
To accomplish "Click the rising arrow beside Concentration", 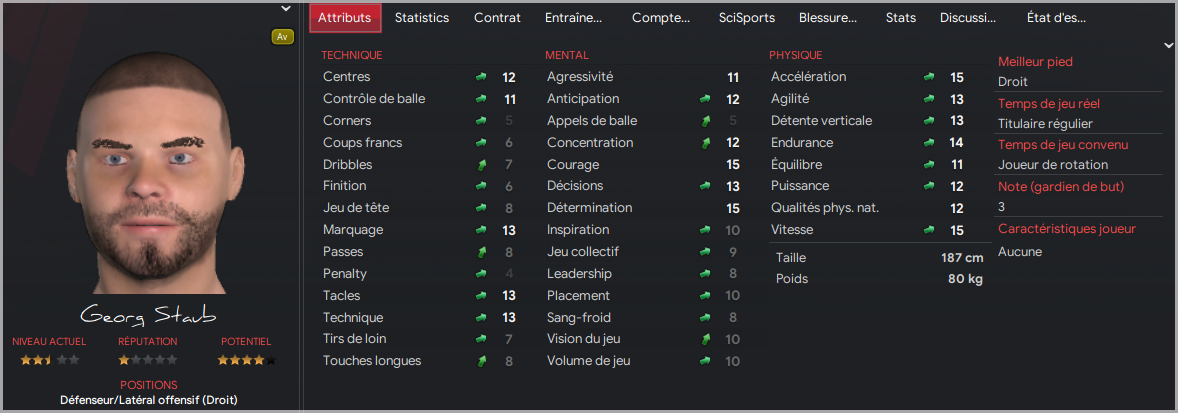I will [705, 143].
